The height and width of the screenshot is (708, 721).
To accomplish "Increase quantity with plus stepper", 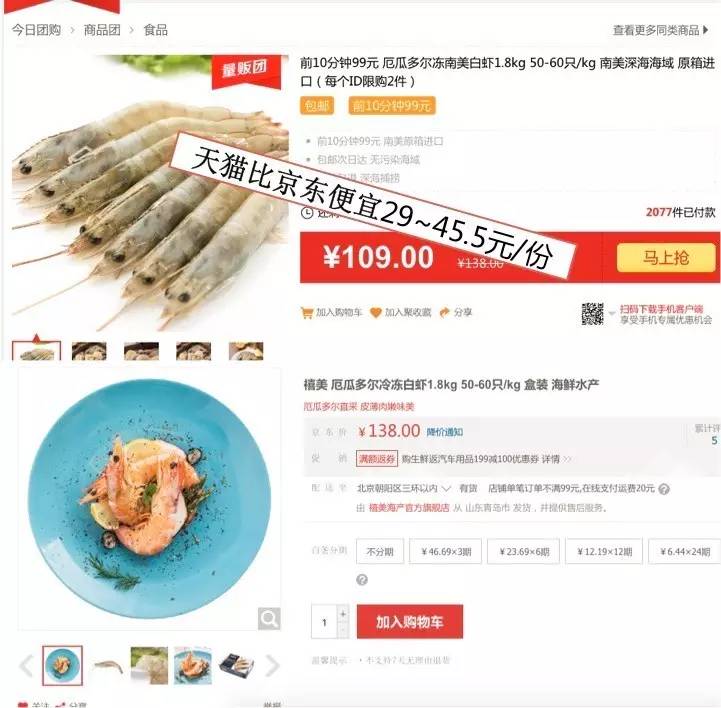I will (343, 614).
